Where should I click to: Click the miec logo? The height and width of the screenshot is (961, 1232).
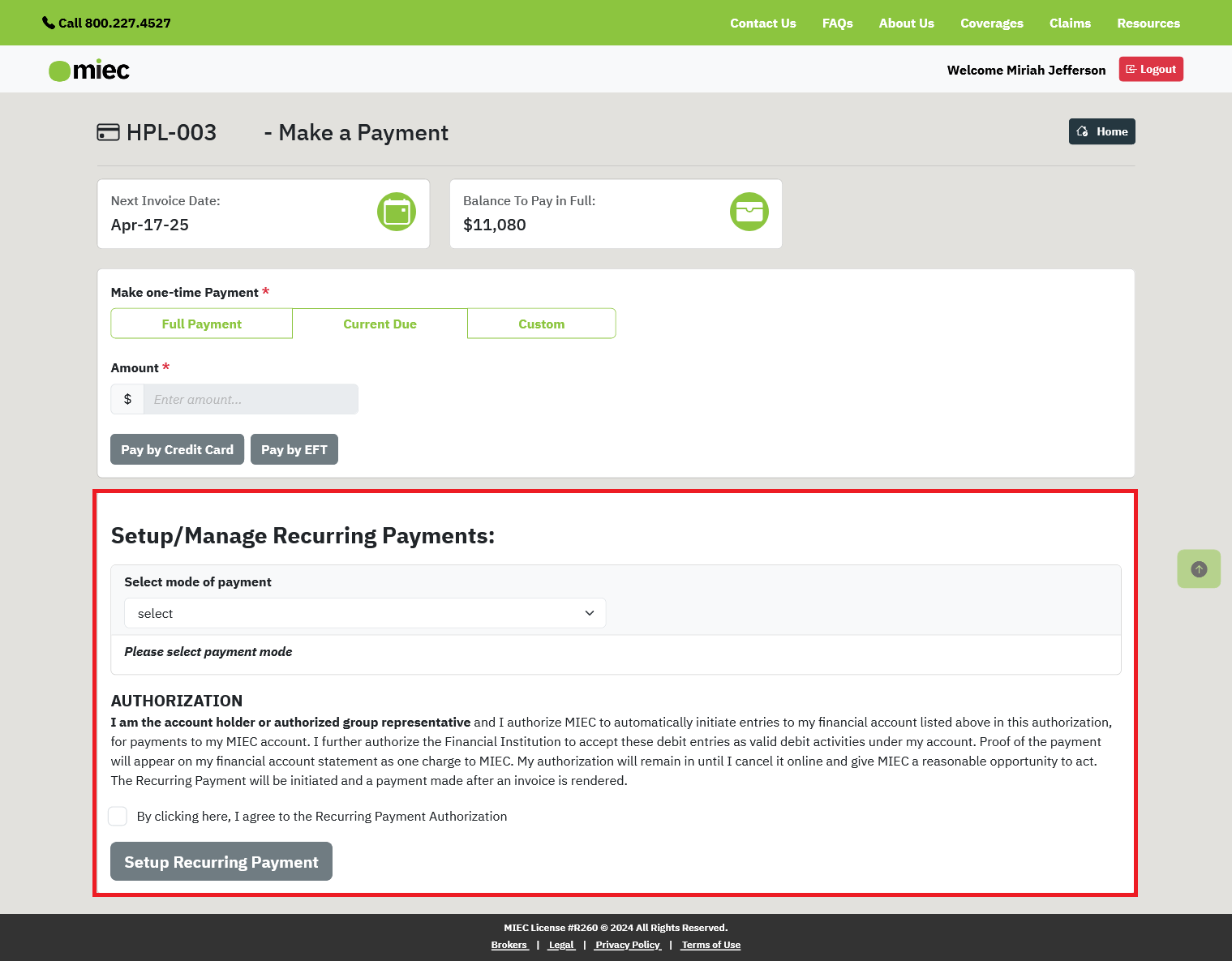click(x=88, y=70)
